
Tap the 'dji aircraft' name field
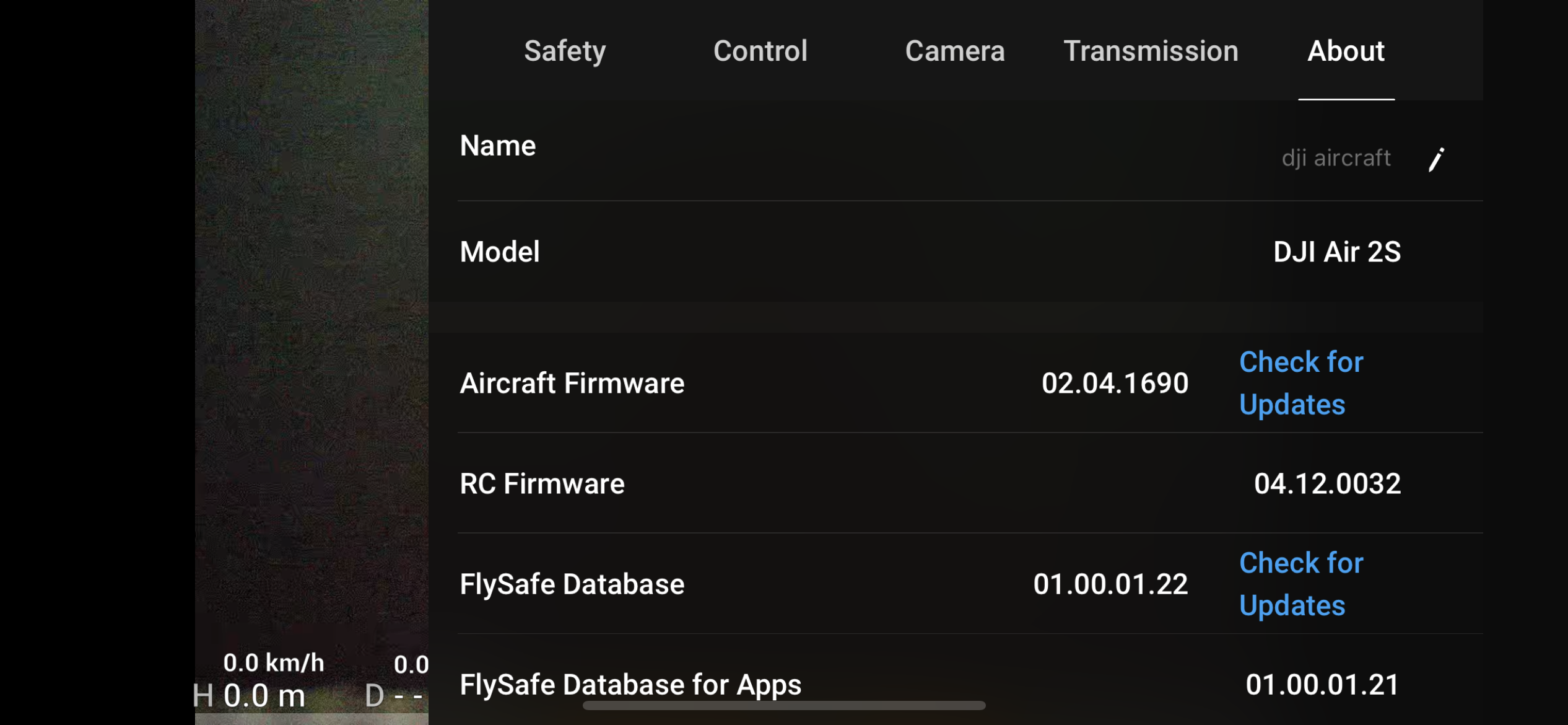tap(1336, 158)
